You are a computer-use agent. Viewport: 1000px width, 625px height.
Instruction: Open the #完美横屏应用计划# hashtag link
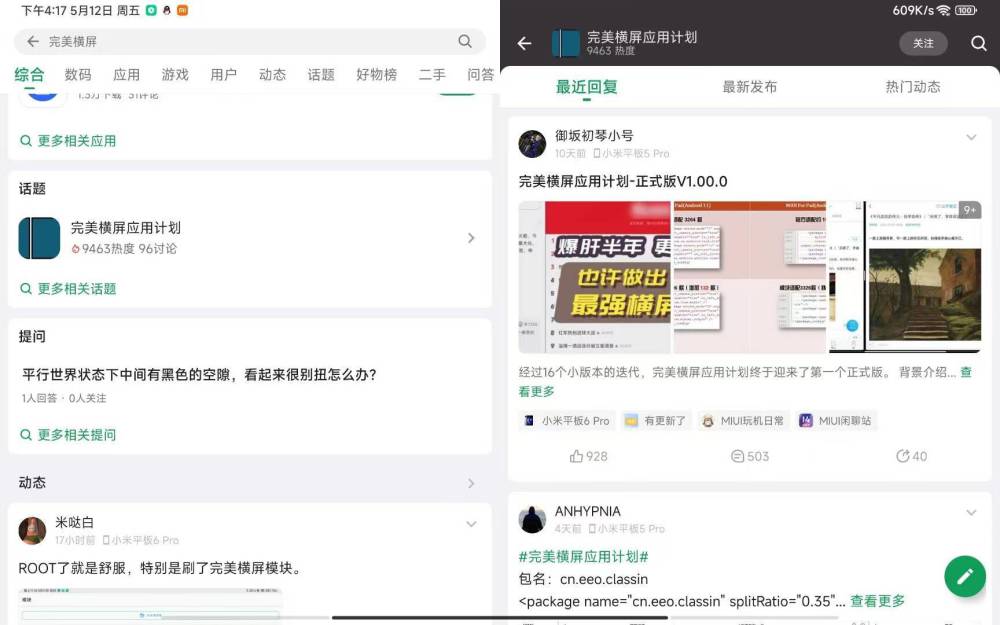click(583, 557)
